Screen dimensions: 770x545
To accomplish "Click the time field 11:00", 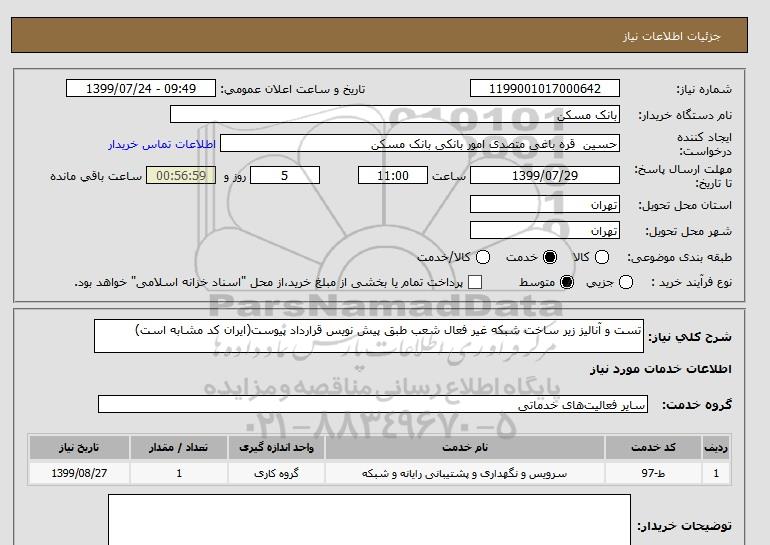I will click(x=393, y=175).
